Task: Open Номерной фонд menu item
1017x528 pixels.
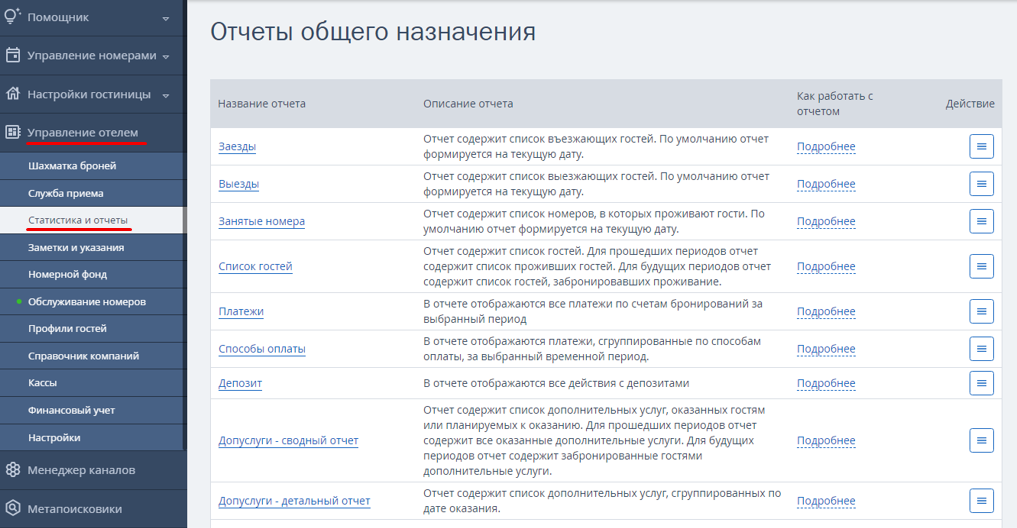Action: tap(93, 274)
